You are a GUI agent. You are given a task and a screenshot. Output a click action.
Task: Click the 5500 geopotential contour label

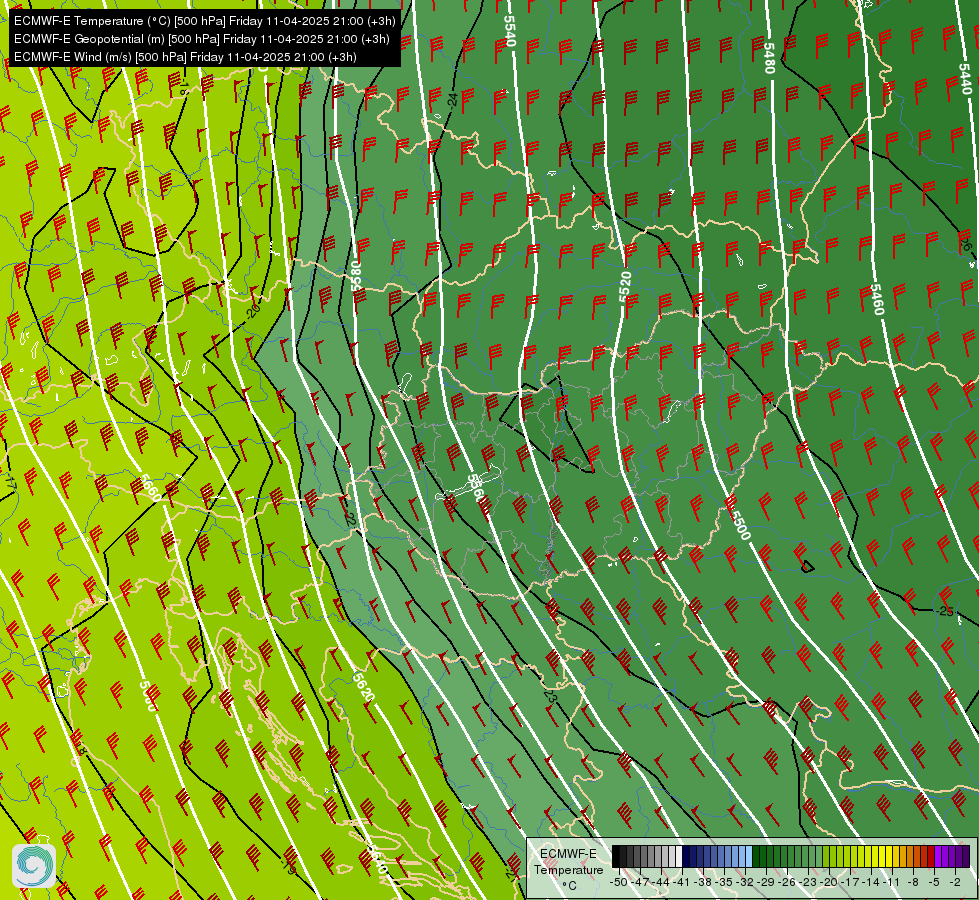pyautogui.click(x=740, y=525)
